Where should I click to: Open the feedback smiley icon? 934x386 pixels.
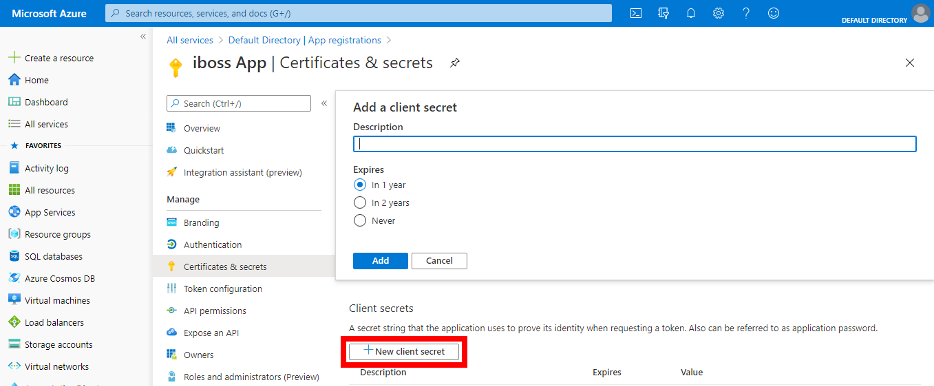pos(773,13)
